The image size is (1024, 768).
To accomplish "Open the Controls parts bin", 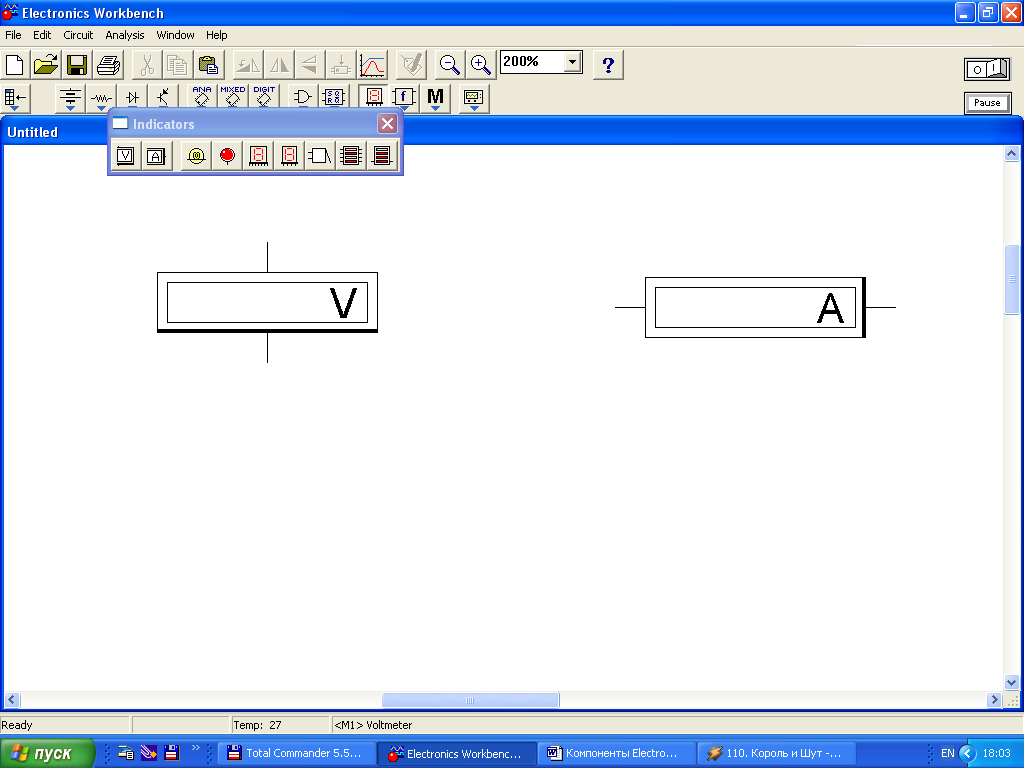I will [404, 98].
